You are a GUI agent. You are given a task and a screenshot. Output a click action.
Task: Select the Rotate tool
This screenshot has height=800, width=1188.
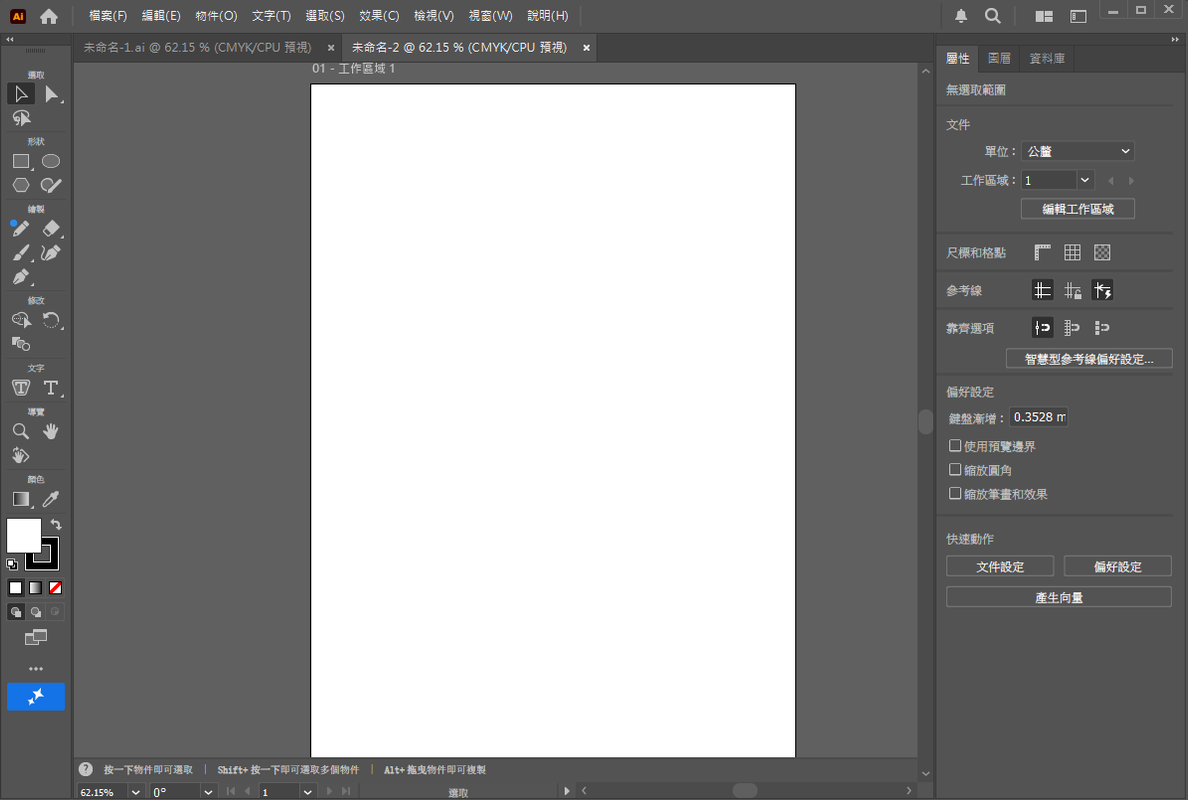pyautogui.click(x=51, y=320)
